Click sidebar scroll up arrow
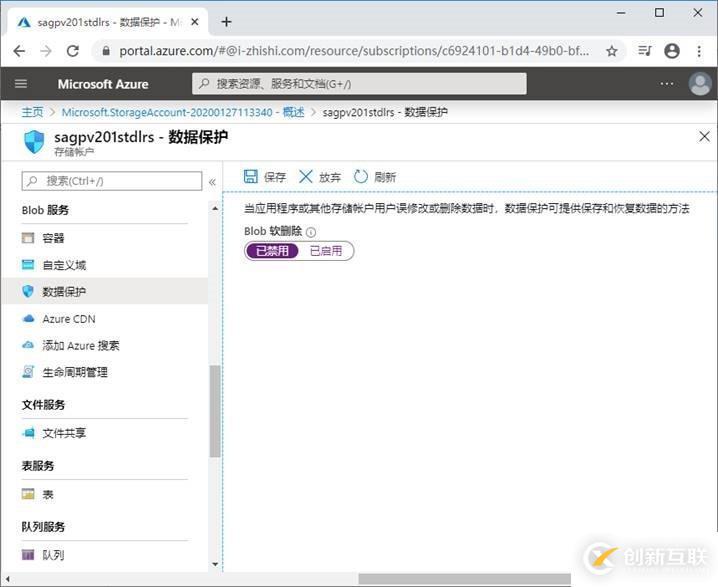Image resolution: width=718 pixels, height=587 pixels. (215, 208)
